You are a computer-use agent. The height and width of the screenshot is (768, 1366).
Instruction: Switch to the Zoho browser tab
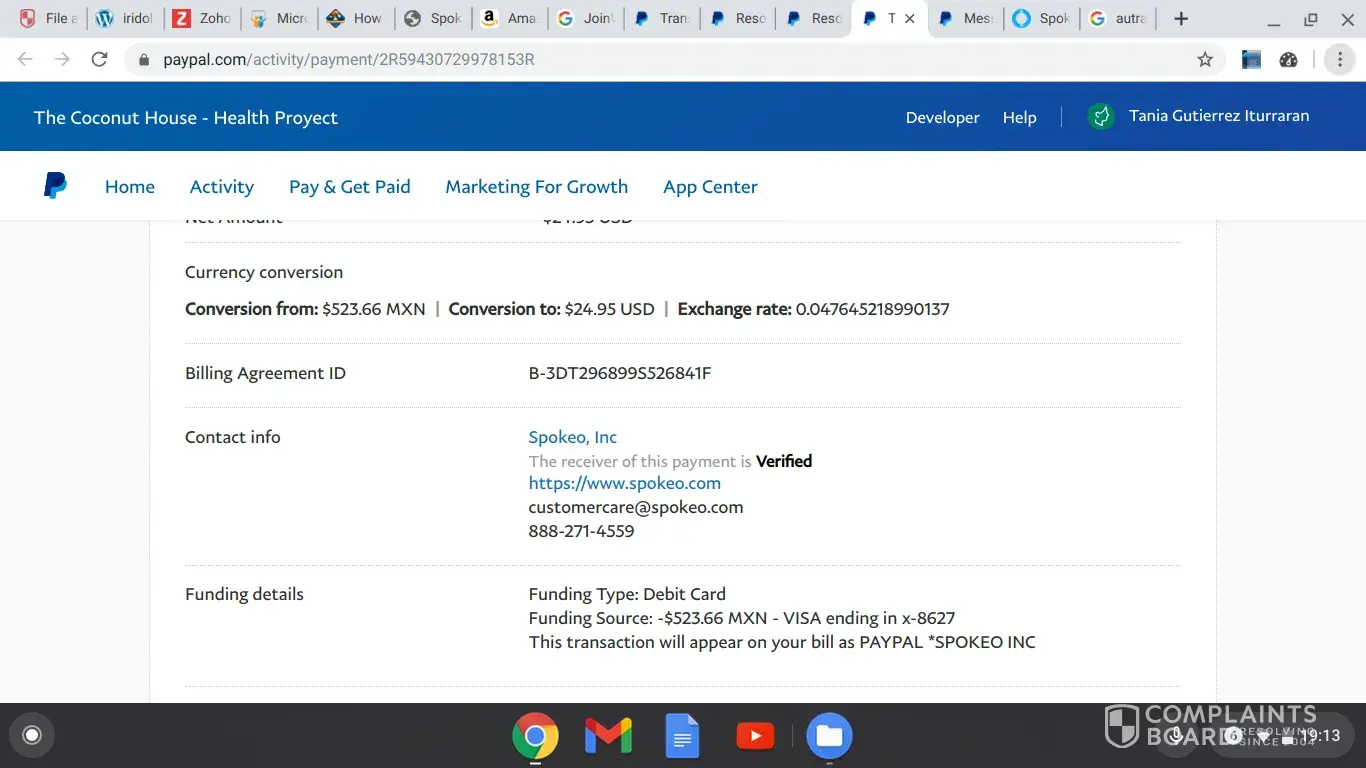(202, 18)
